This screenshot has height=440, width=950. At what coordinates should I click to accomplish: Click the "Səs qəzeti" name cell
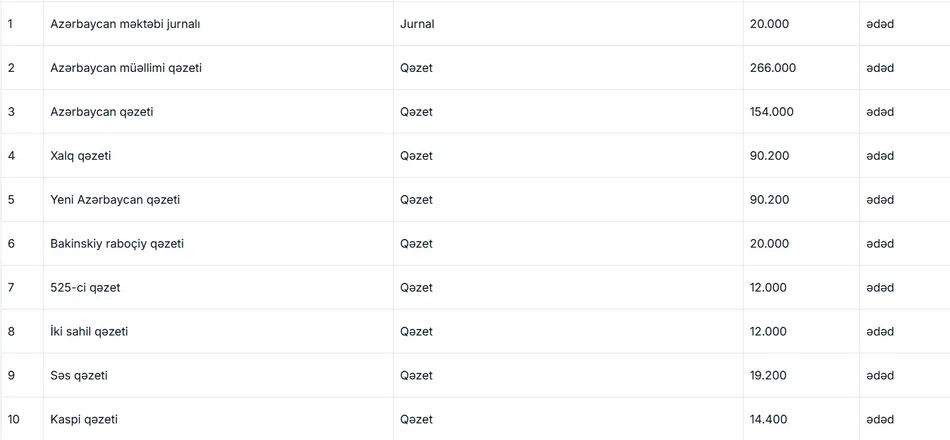tap(79, 375)
